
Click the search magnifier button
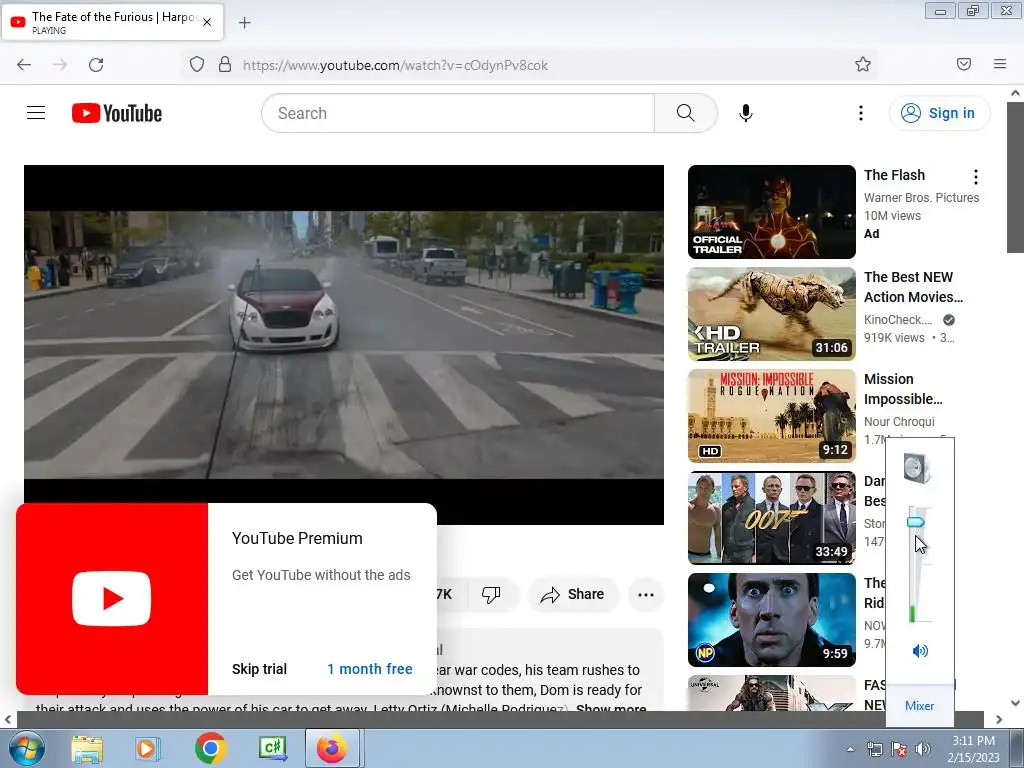tap(686, 113)
